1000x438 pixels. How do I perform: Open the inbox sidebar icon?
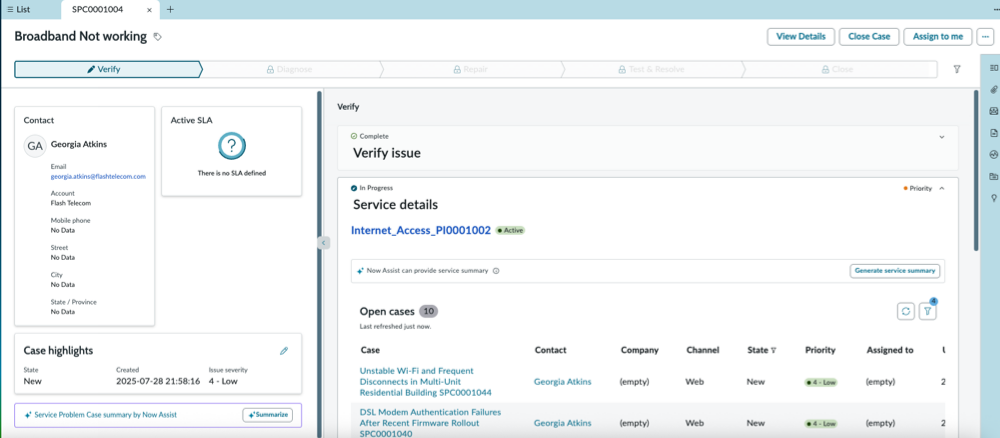pos(993,111)
